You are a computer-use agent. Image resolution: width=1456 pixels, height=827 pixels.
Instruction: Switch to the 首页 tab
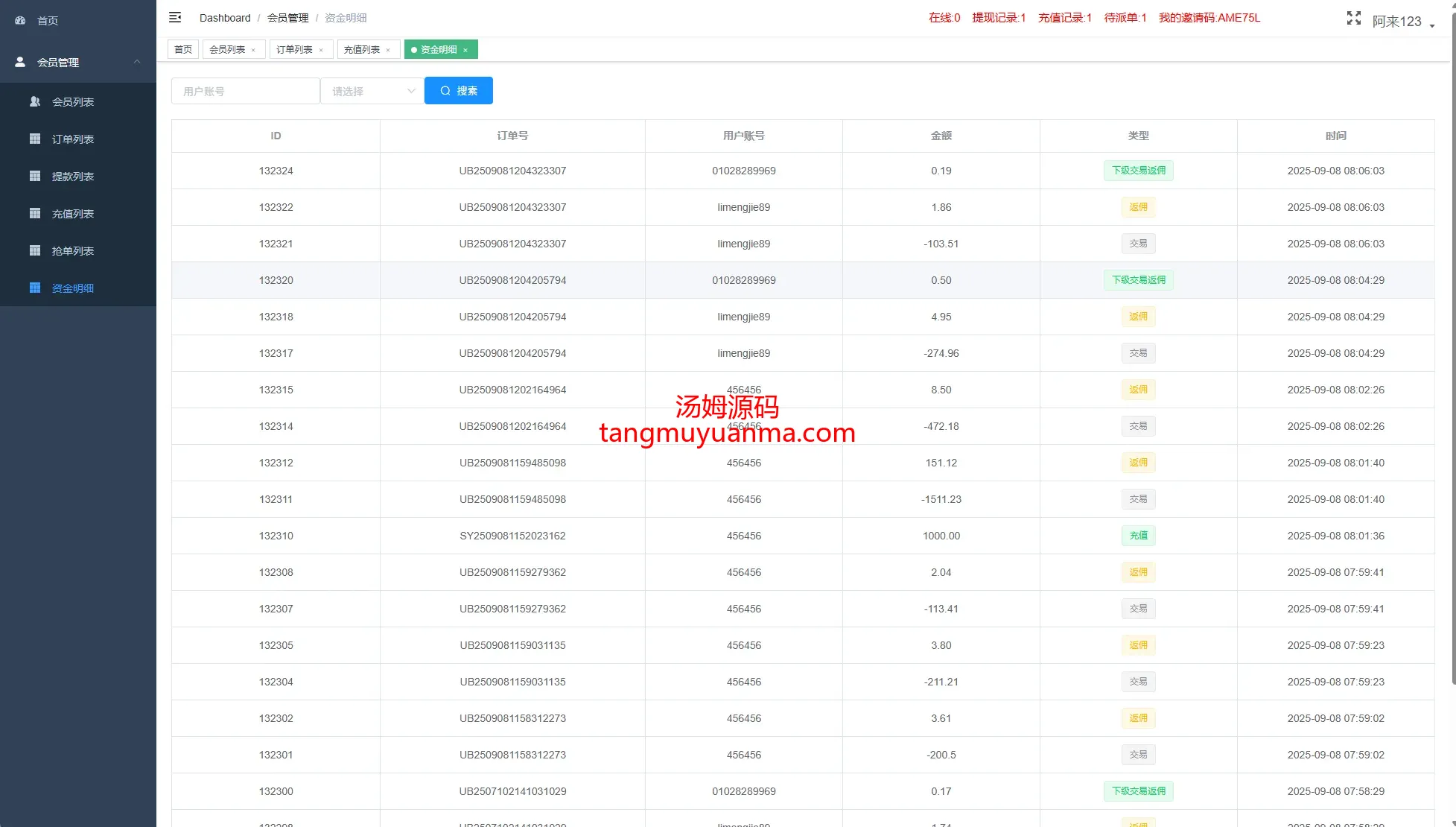coord(183,50)
